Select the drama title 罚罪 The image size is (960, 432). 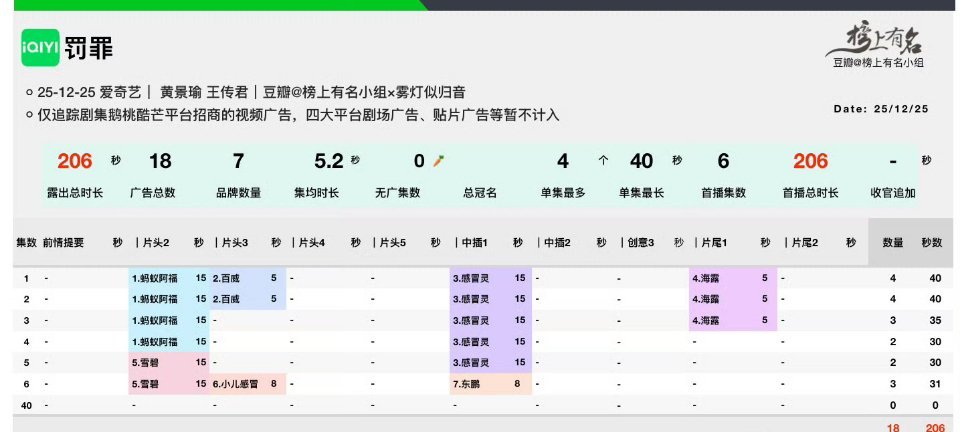pyautogui.click(x=89, y=48)
